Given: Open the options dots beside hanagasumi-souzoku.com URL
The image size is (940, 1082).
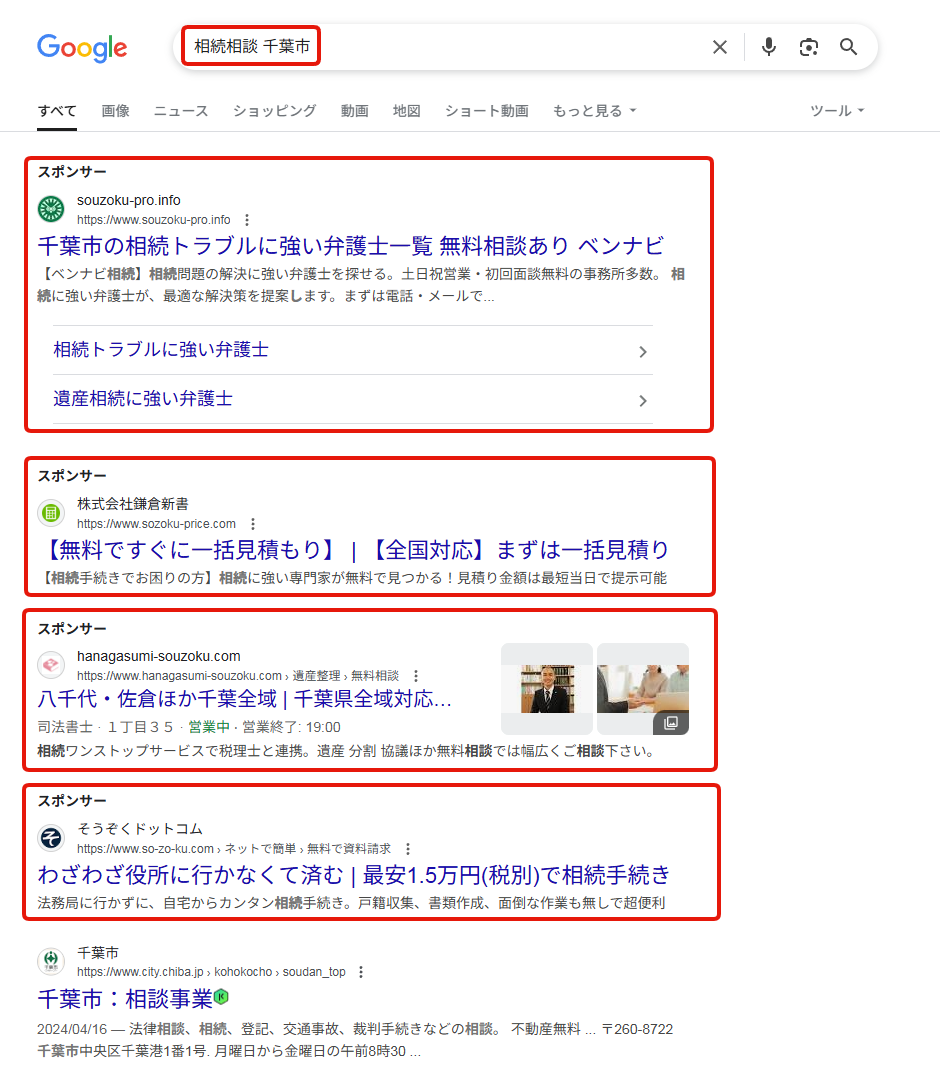Looking at the screenshot, I should pyautogui.click(x=415, y=676).
